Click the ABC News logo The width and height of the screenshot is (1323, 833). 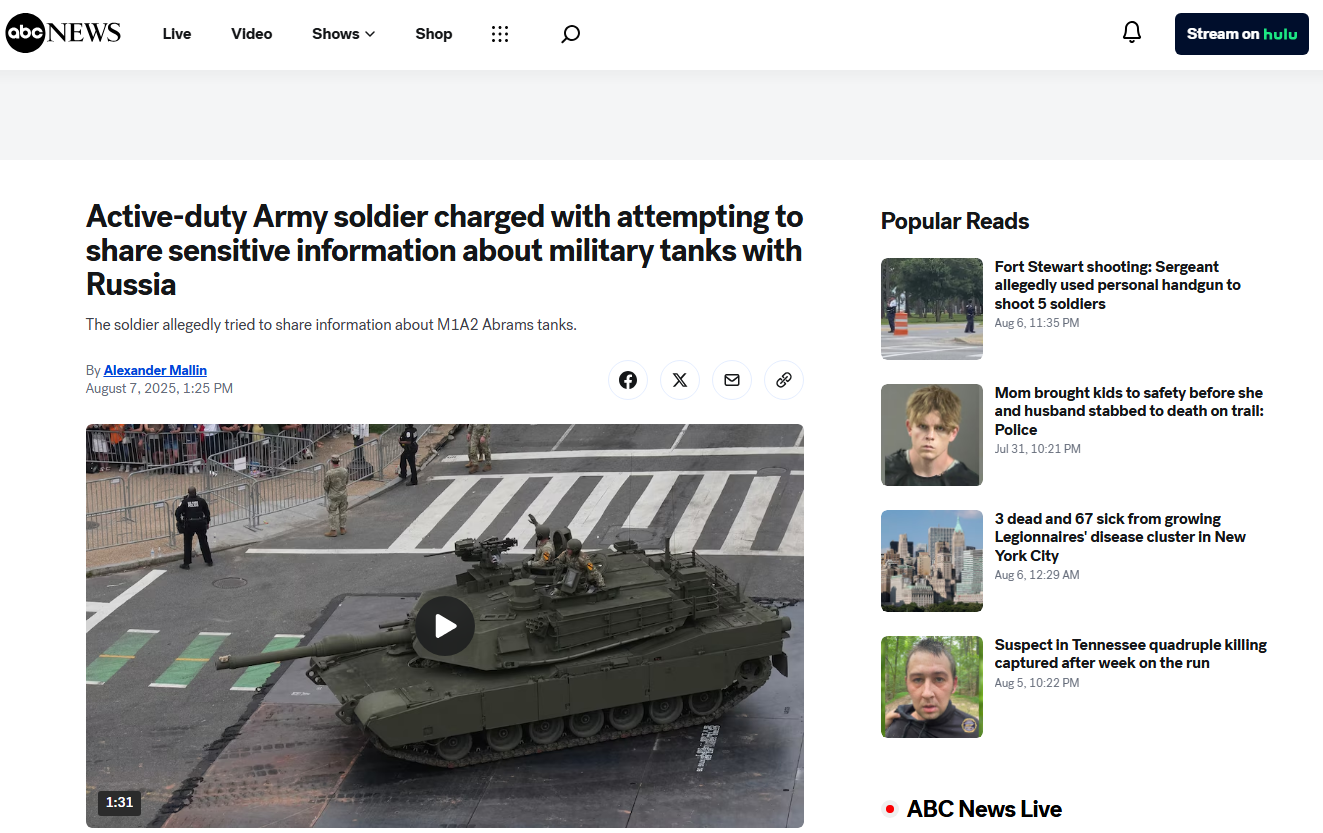64,33
